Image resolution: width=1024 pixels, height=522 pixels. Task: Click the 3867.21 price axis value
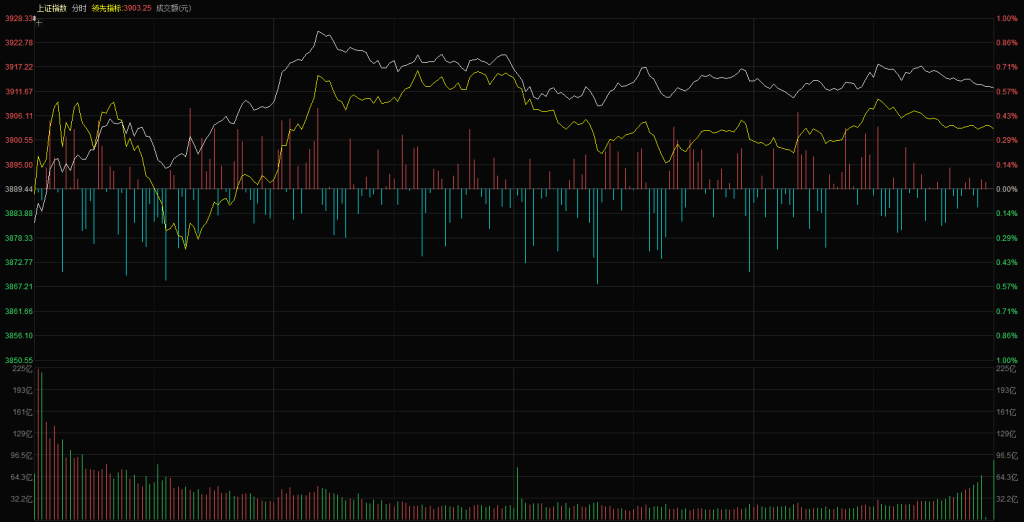pos(18,287)
